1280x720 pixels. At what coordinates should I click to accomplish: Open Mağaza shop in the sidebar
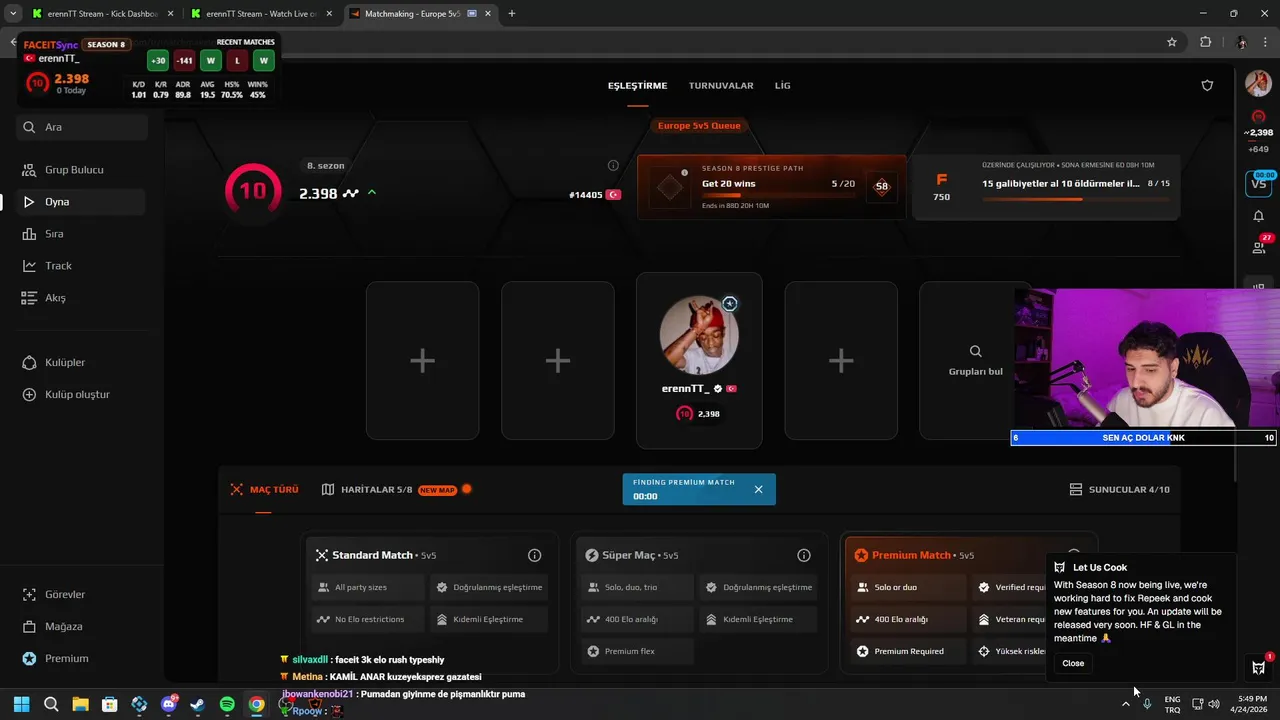point(82,626)
